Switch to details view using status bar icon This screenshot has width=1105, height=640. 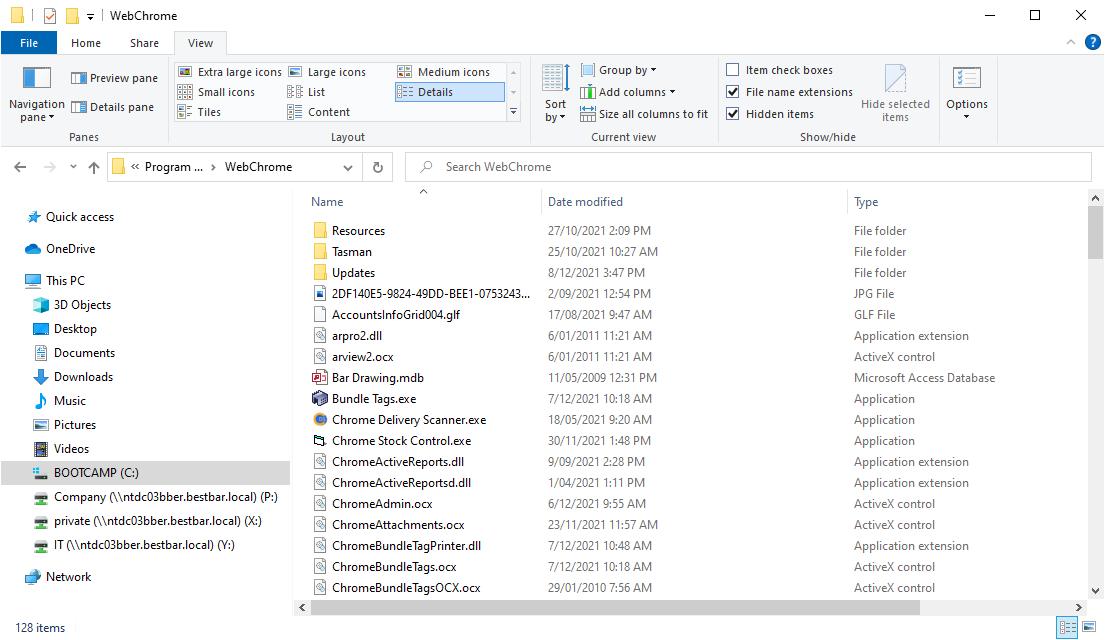[1066, 627]
